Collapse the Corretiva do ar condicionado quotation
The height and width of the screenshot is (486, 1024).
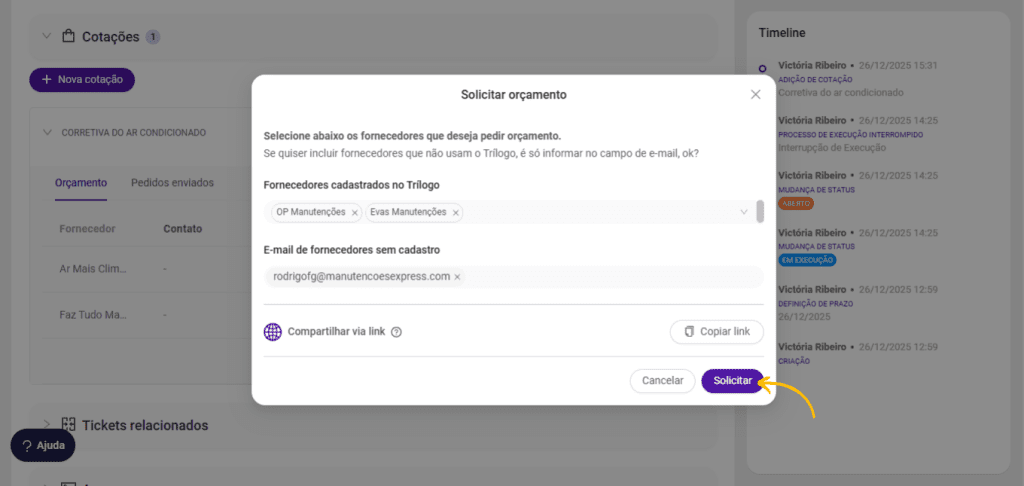[x=46, y=132]
